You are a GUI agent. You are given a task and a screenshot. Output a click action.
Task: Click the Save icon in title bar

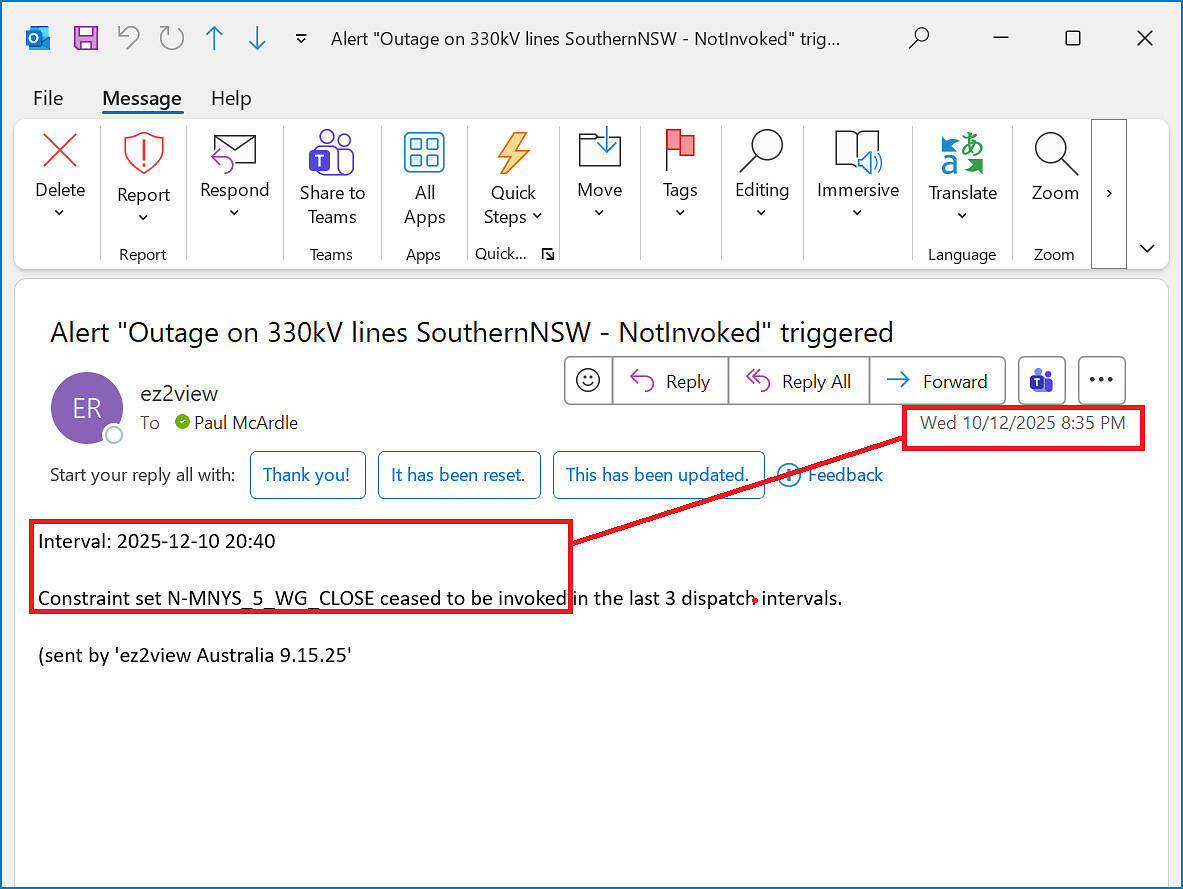(86, 38)
